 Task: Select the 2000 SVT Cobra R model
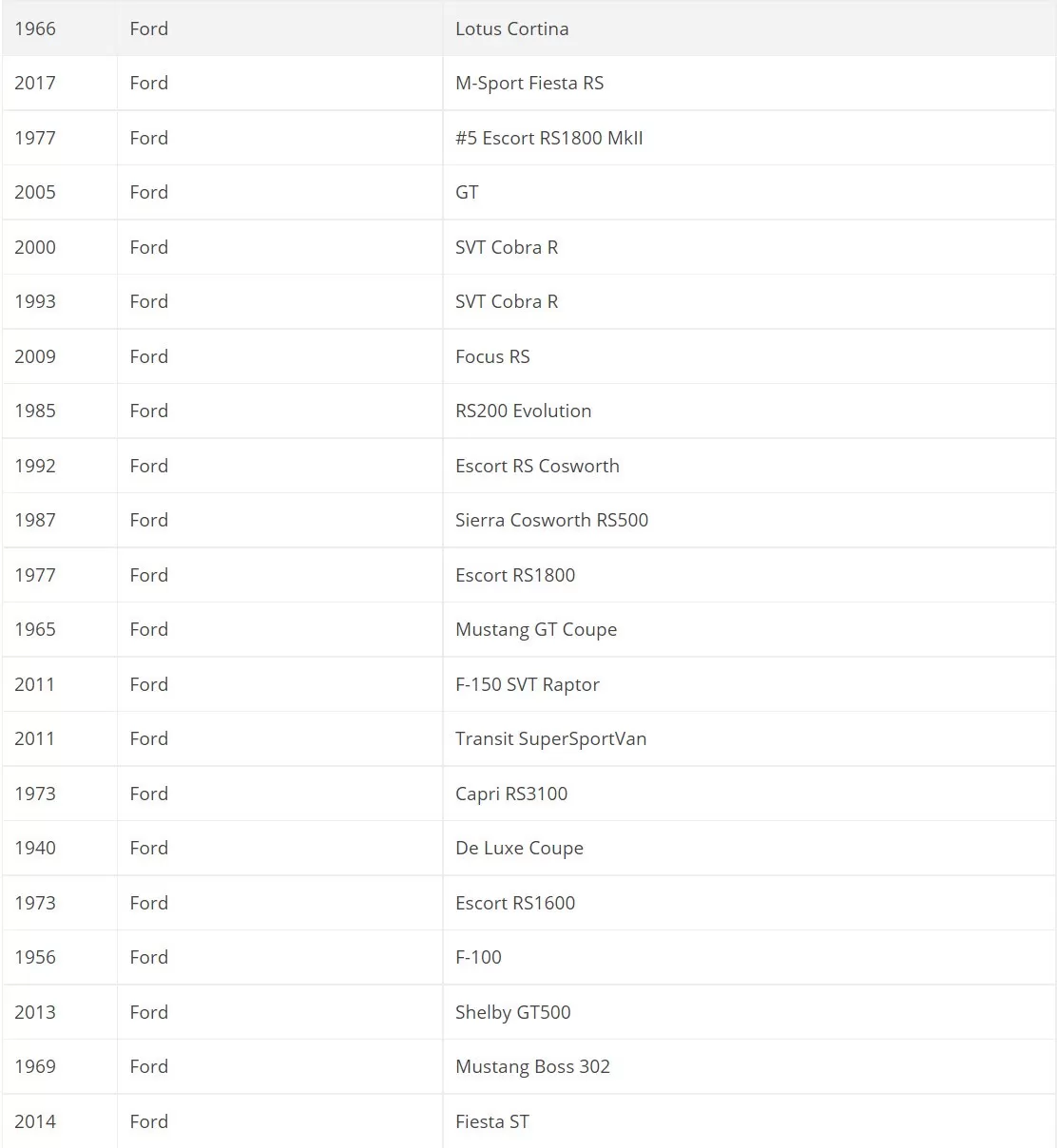tap(507, 247)
